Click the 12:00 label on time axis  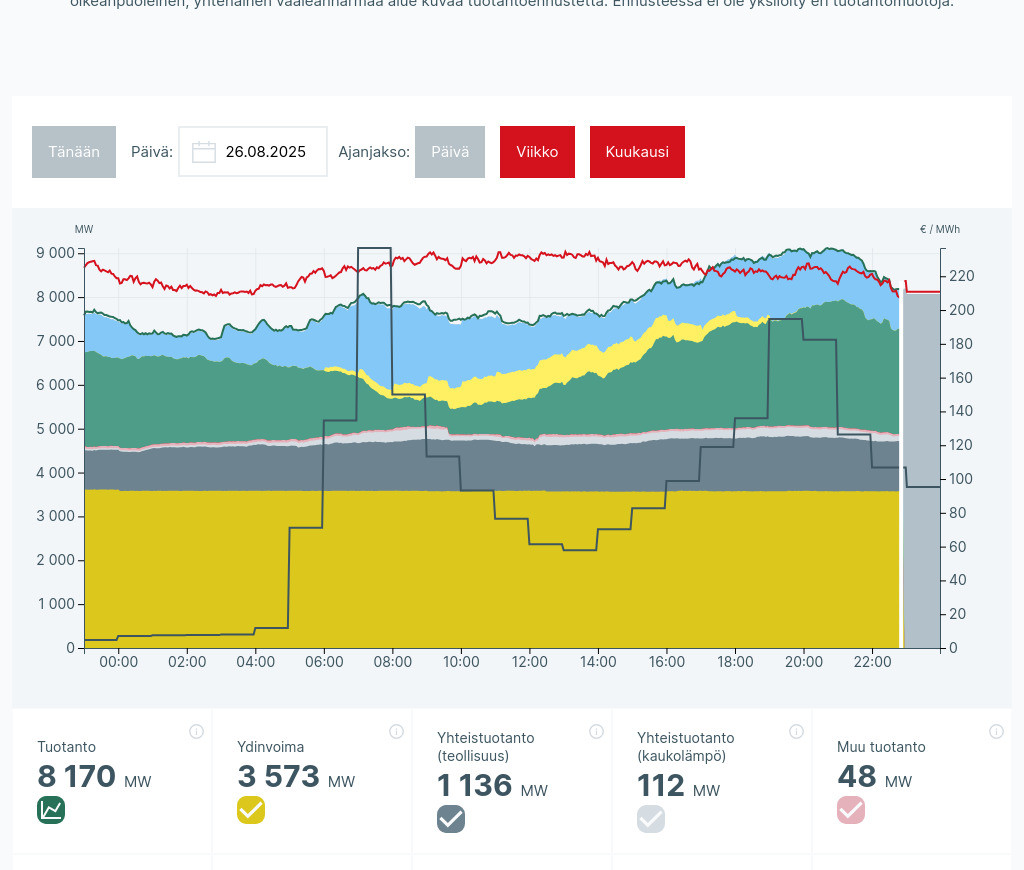(529, 662)
